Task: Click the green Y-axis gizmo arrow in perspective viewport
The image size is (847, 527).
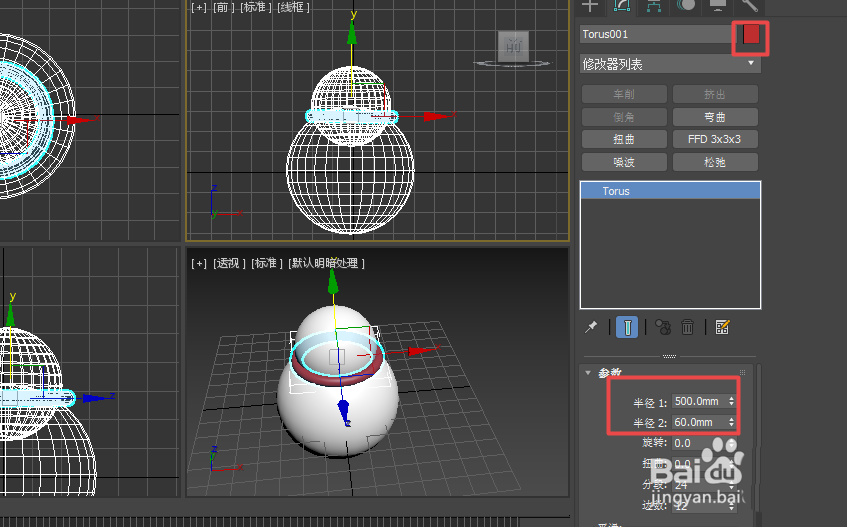Action: pyautogui.click(x=333, y=282)
